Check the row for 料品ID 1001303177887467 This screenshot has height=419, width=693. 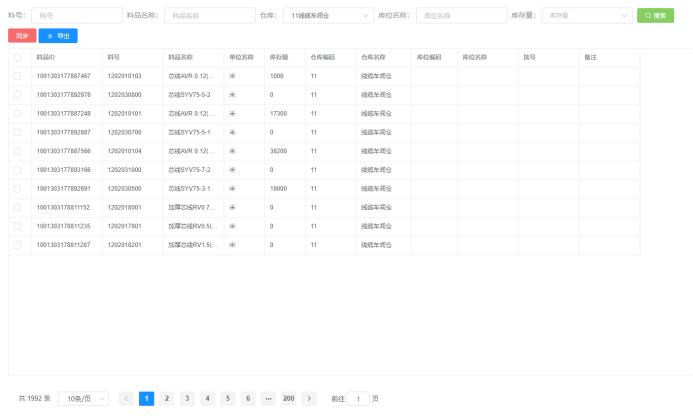tap(17, 76)
